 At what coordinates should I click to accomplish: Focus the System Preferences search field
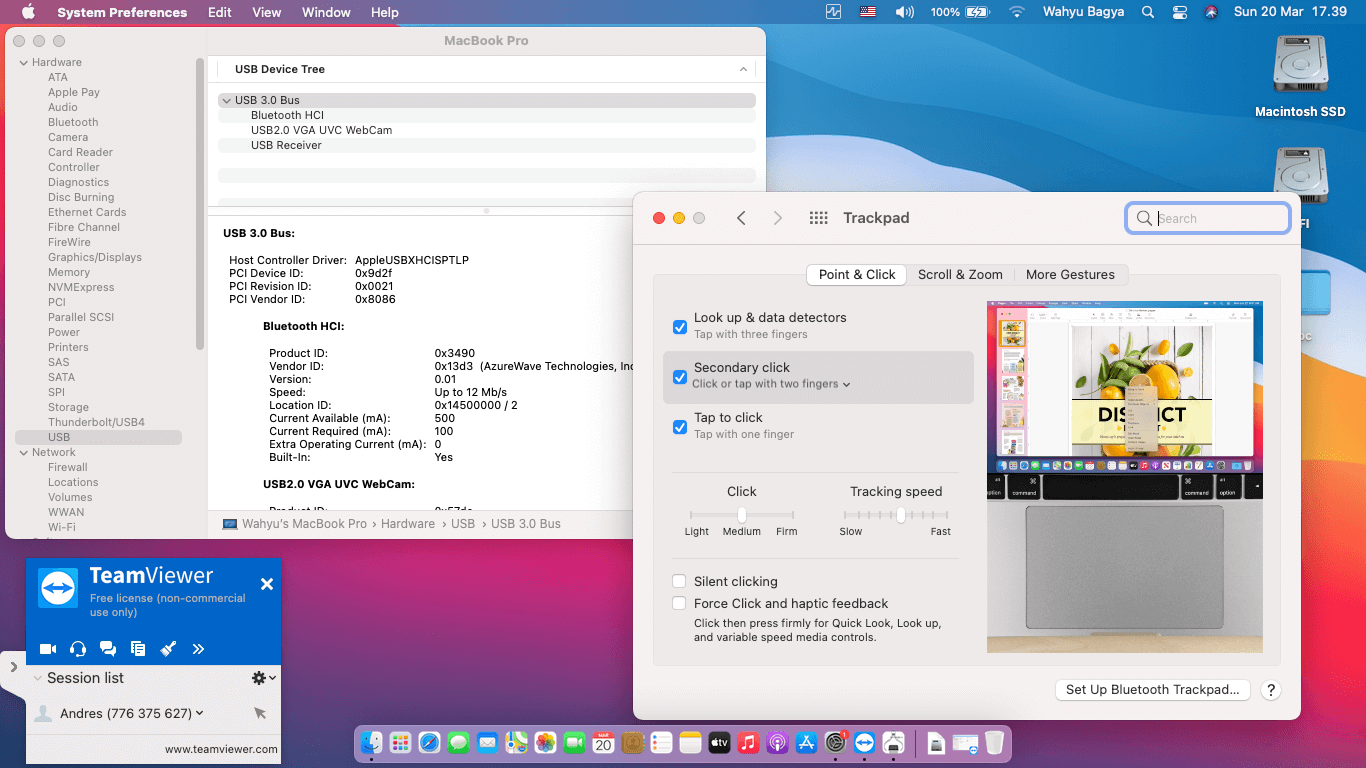[1208, 218]
